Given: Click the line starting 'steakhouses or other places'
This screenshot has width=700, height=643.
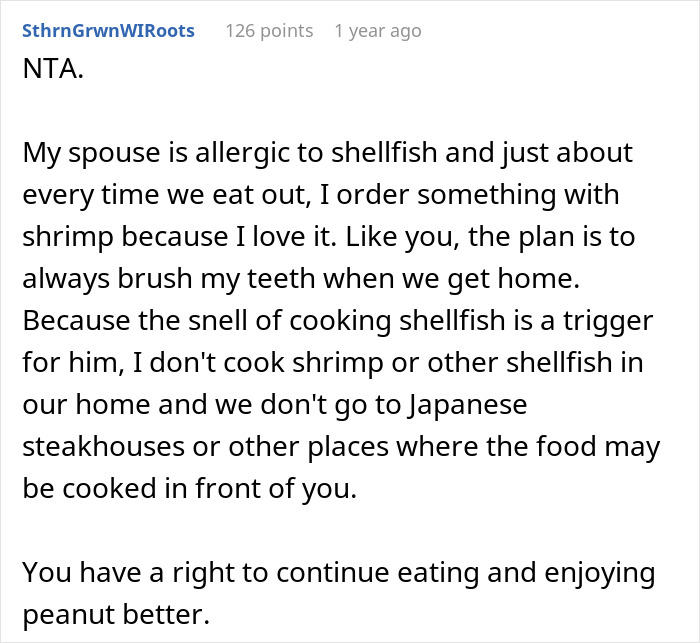Looking at the screenshot, I should [x=341, y=447].
